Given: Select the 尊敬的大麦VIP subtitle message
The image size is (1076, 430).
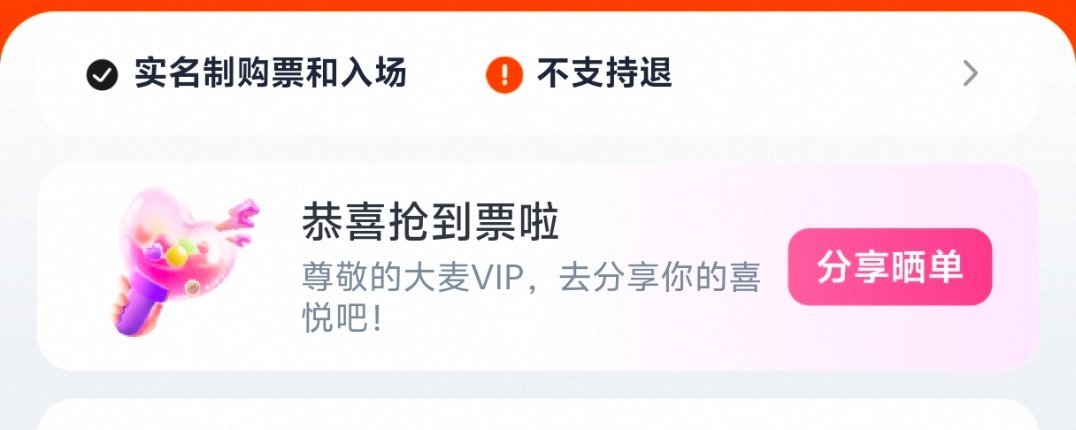Looking at the screenshot, I should pyautogui.click(x=532, y=280).
